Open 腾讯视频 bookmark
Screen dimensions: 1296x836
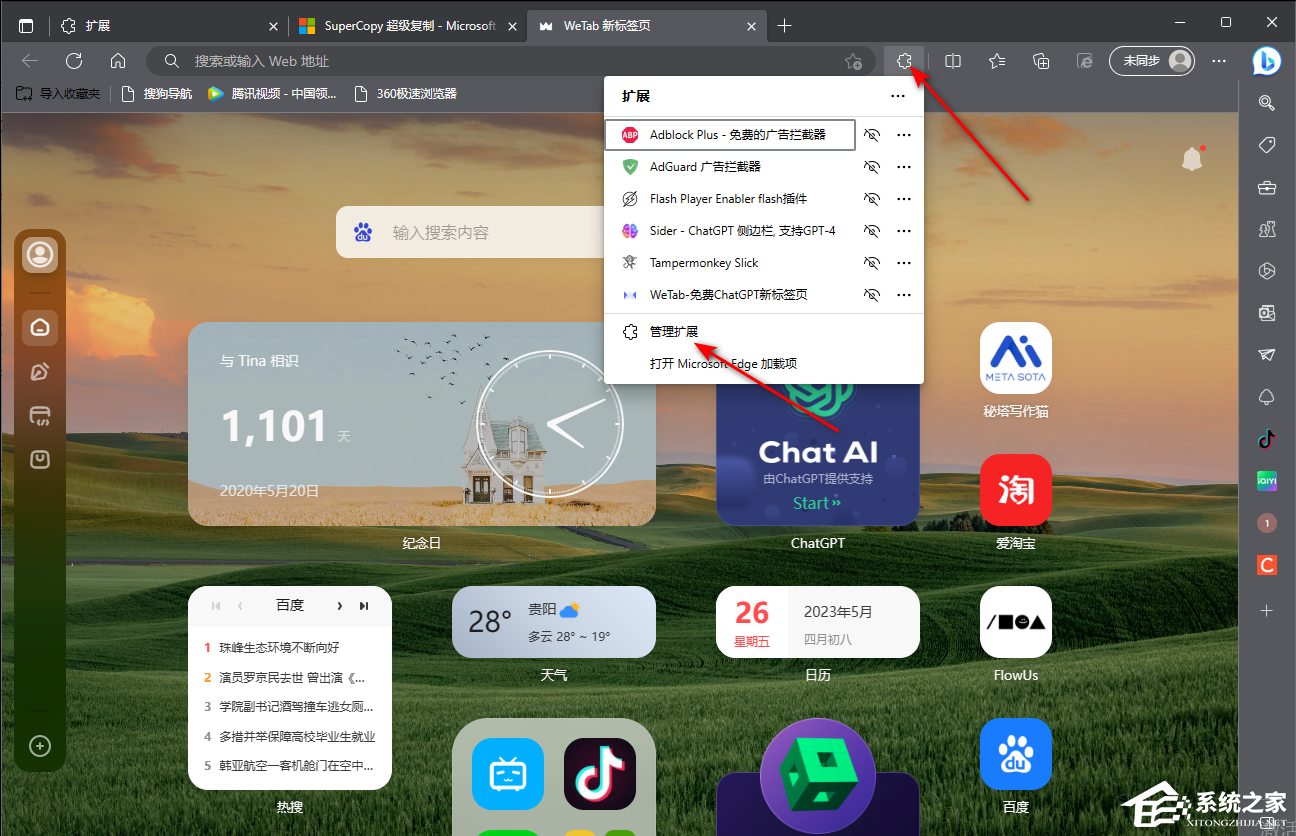(272, 94)
